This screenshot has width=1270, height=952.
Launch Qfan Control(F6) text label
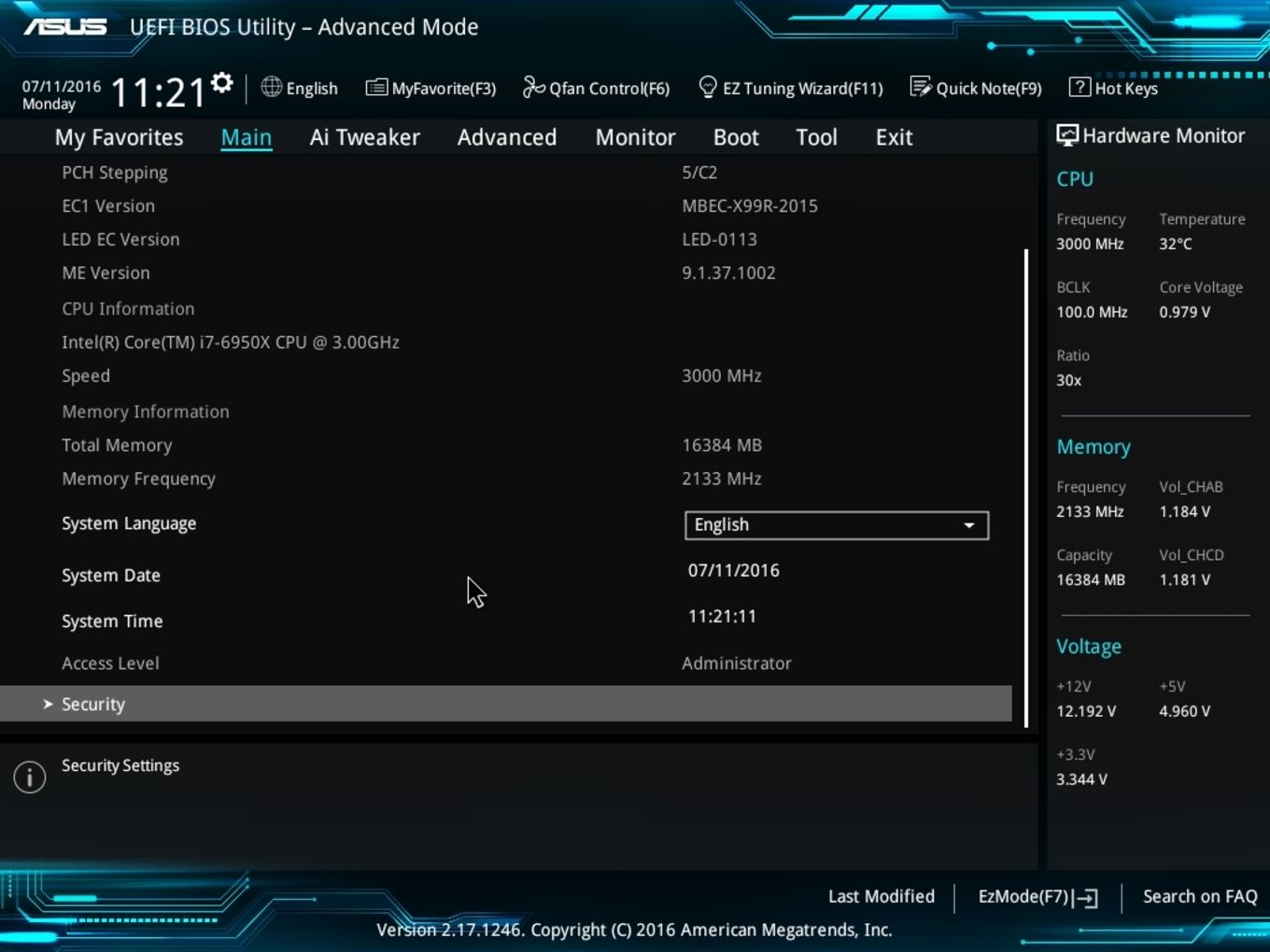(x=609, y=89)
